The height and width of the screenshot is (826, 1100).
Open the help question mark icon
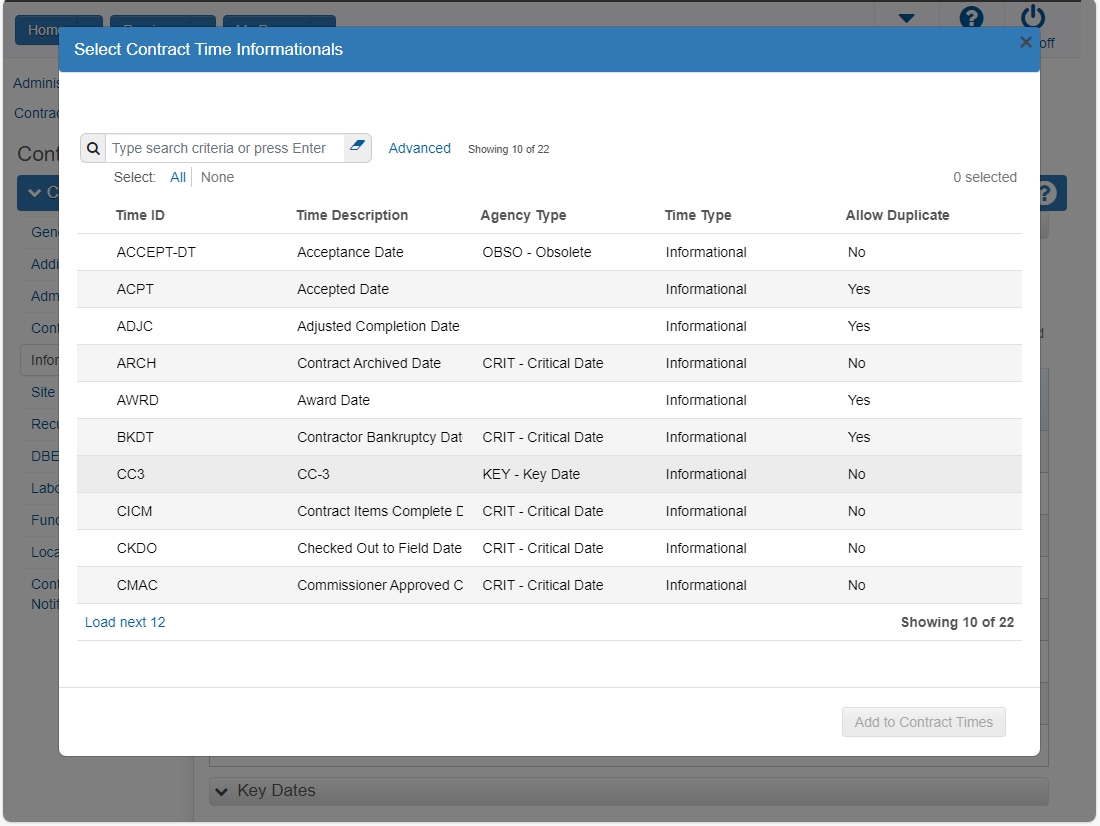(971, 17)
